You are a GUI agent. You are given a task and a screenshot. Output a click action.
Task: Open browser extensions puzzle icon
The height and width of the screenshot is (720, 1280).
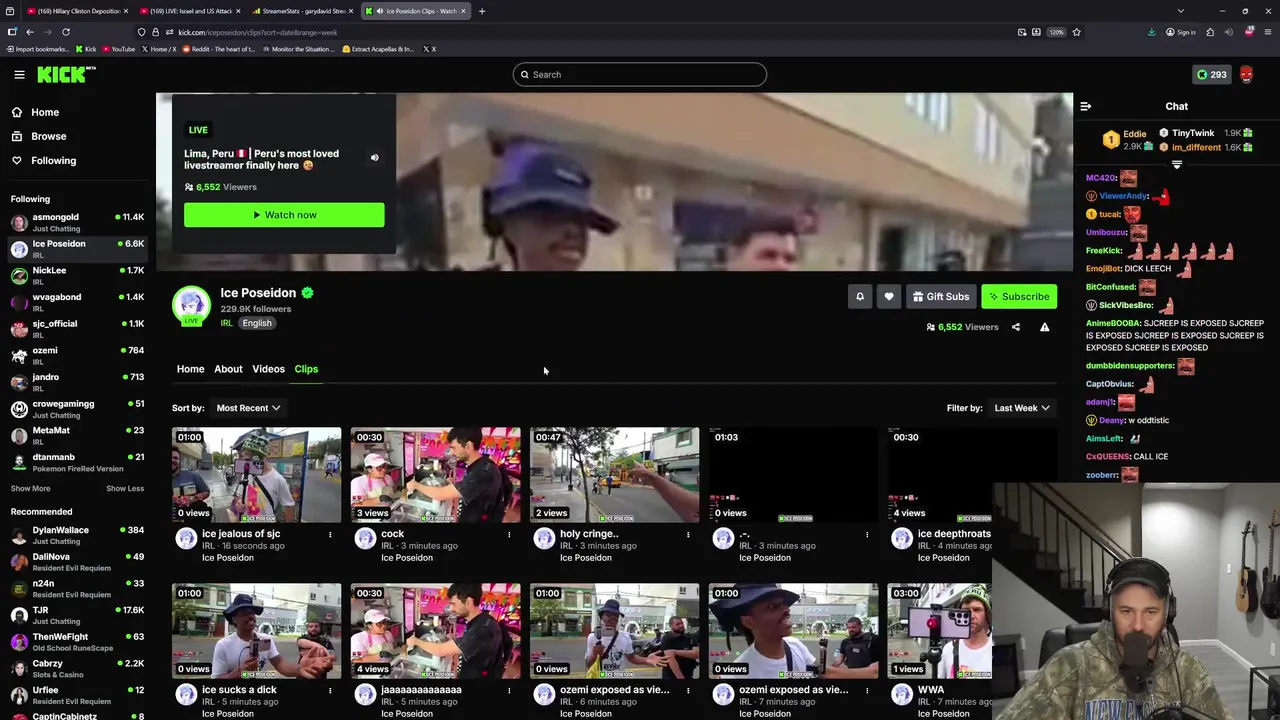point(1209,32)
